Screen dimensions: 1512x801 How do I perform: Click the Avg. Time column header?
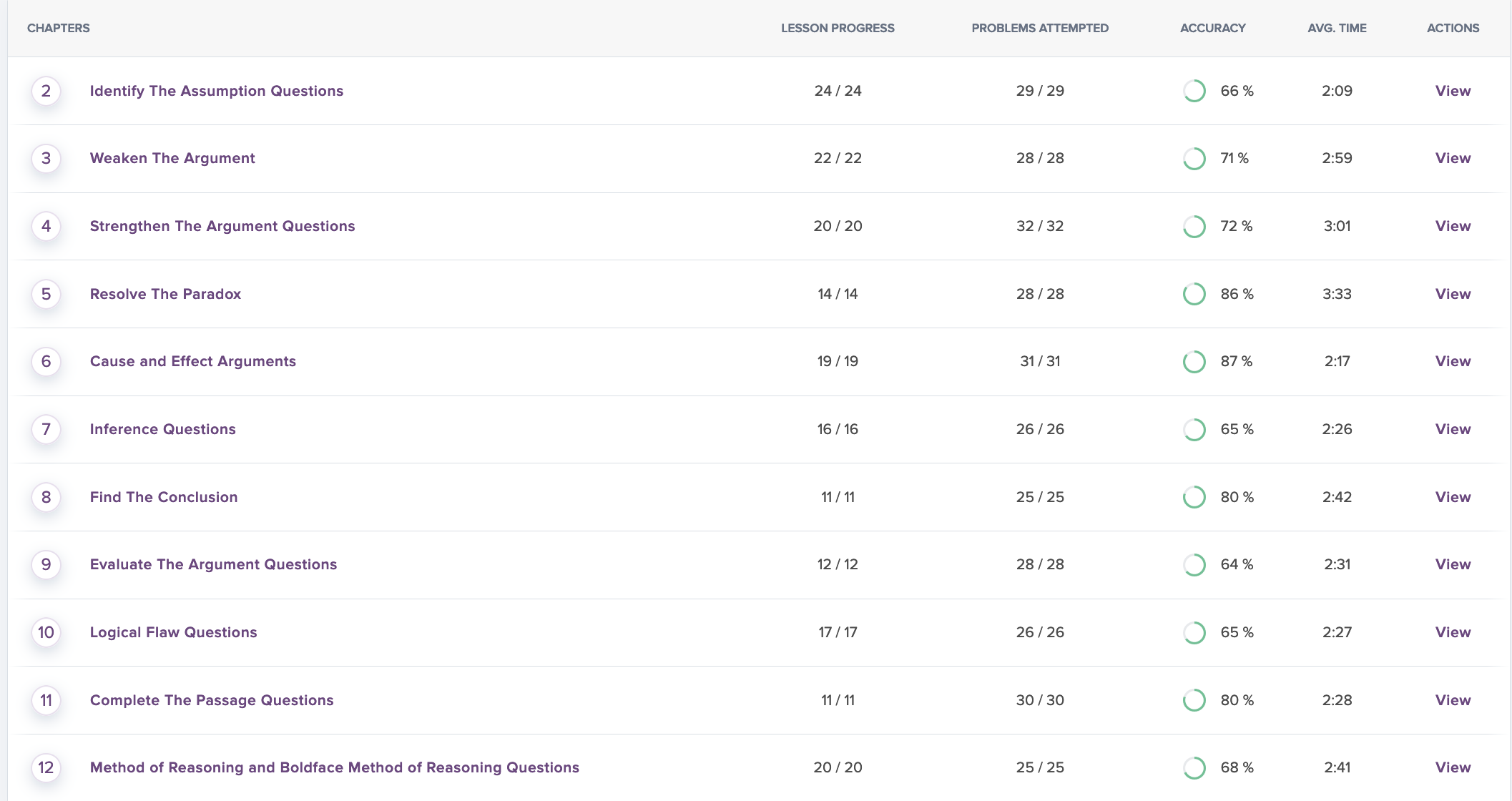coord(1336,28)
